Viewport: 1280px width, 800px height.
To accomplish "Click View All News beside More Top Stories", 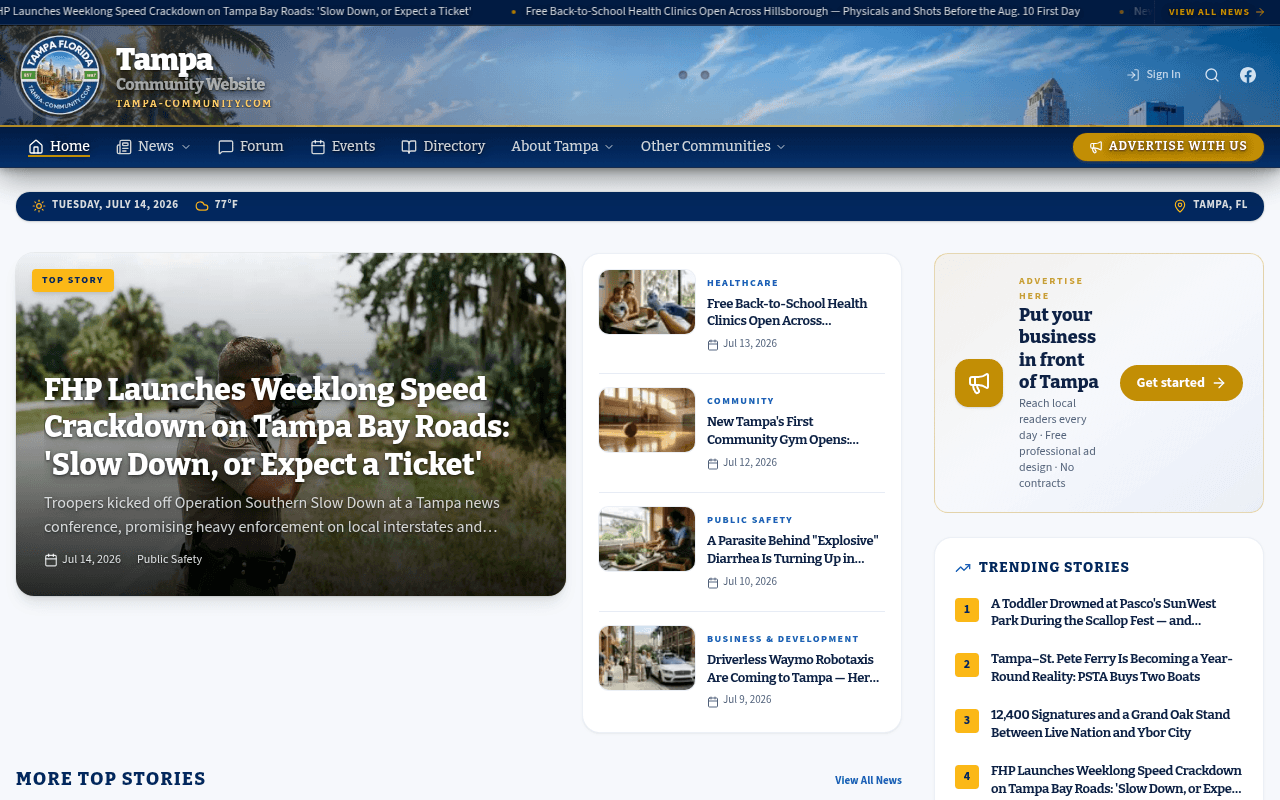I will point(868,780).
